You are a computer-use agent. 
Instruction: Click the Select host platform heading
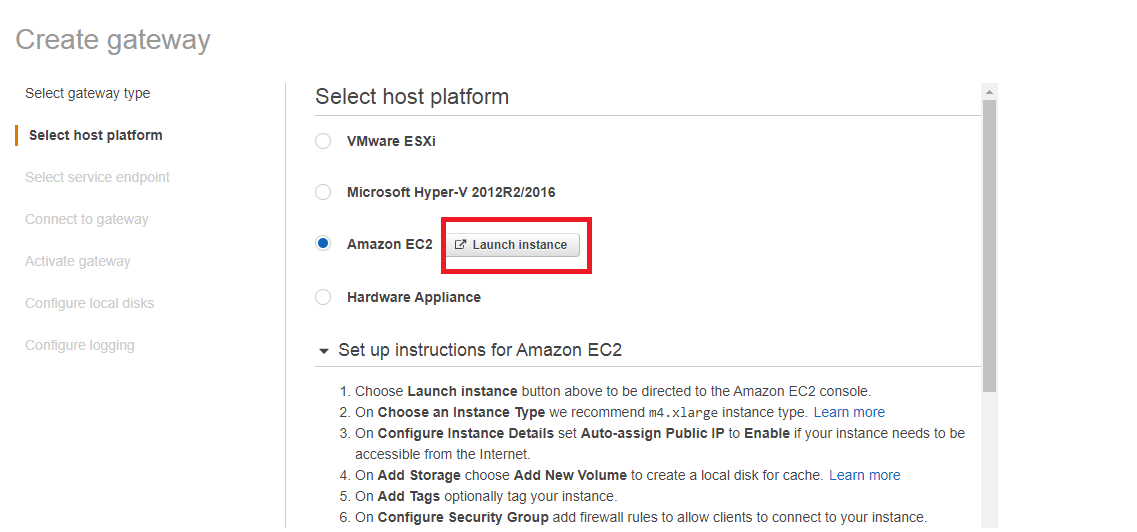point(412,97)
